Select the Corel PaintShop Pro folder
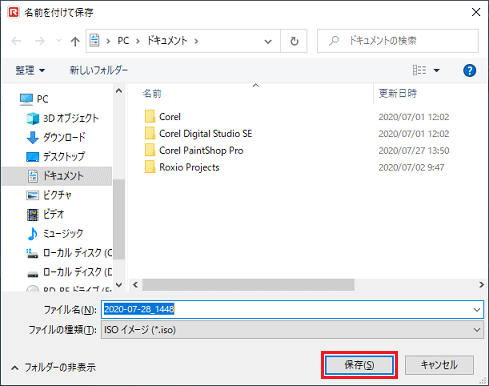Screen dimensions: 489x386 (x=194, y=150)
